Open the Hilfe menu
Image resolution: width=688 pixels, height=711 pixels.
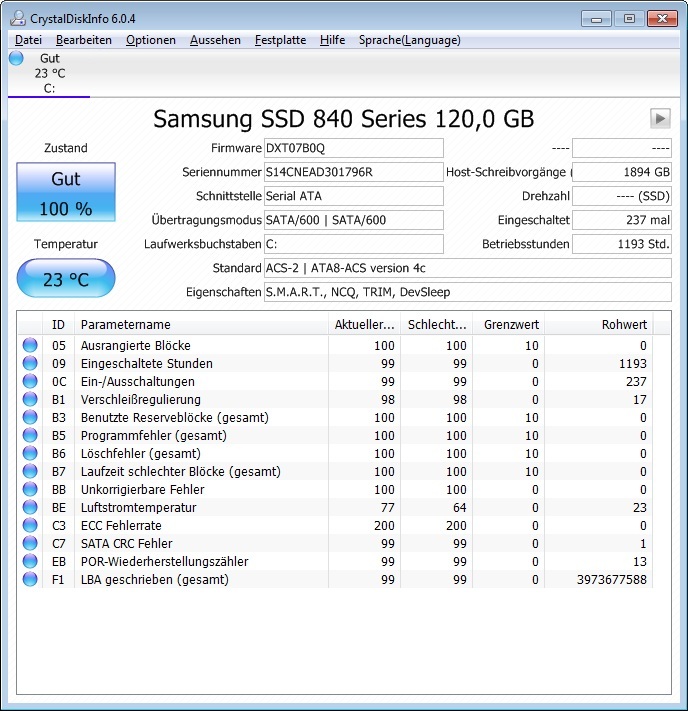coord(332,40)
